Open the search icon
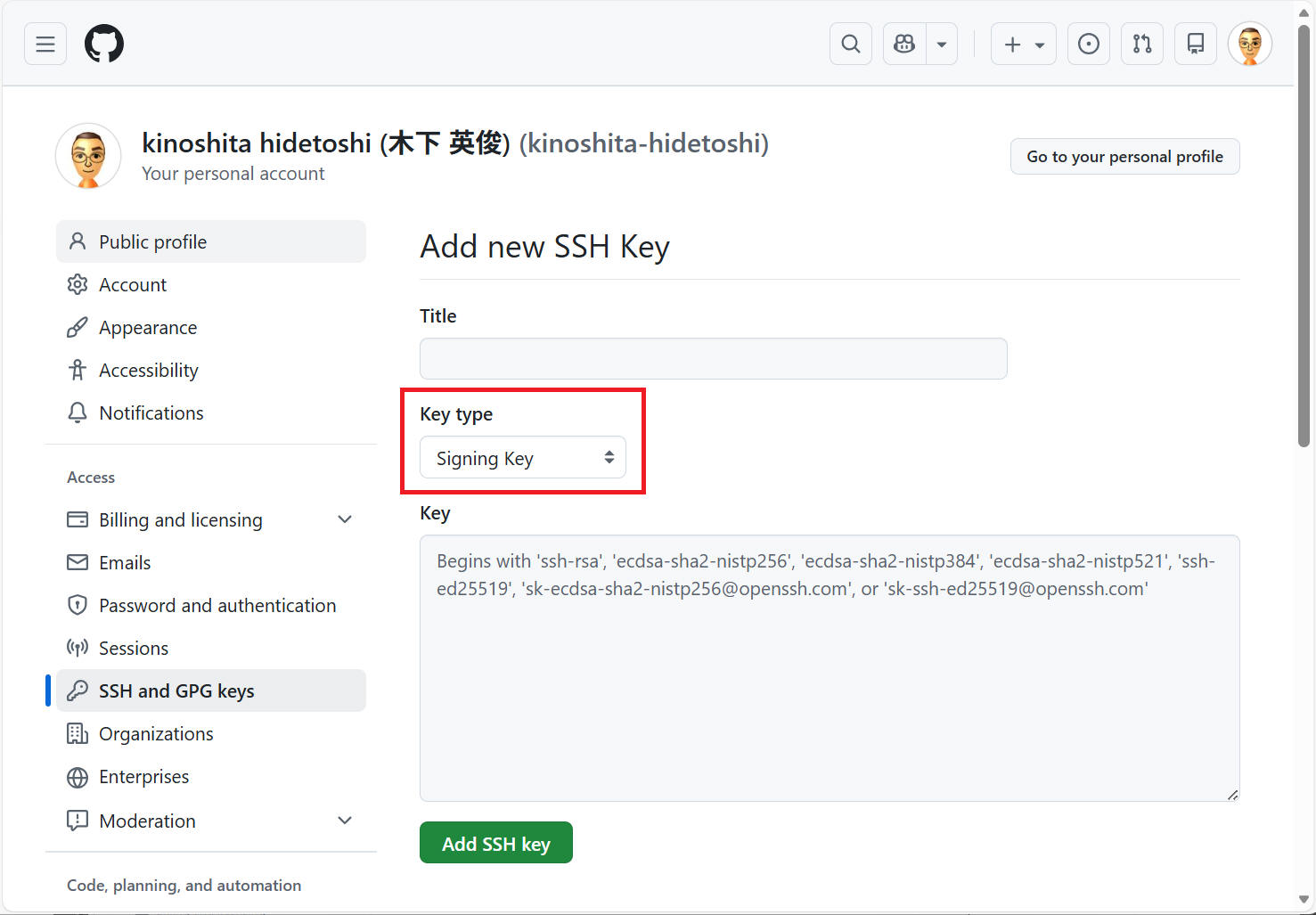The height and width of the screenshot is (915, 1316). (x=849, y=43)
